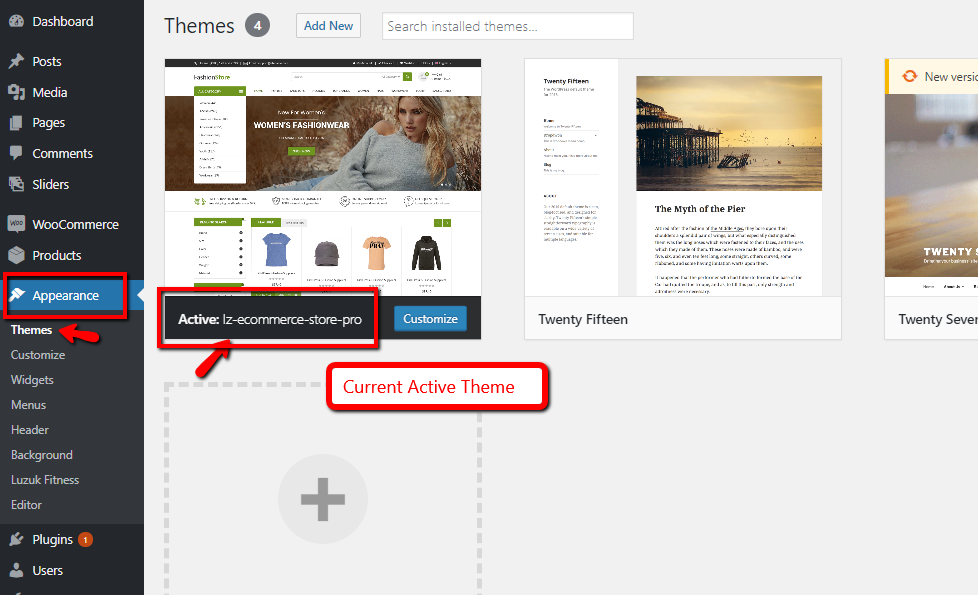Open the Customize submenu link

coord(38,355)
